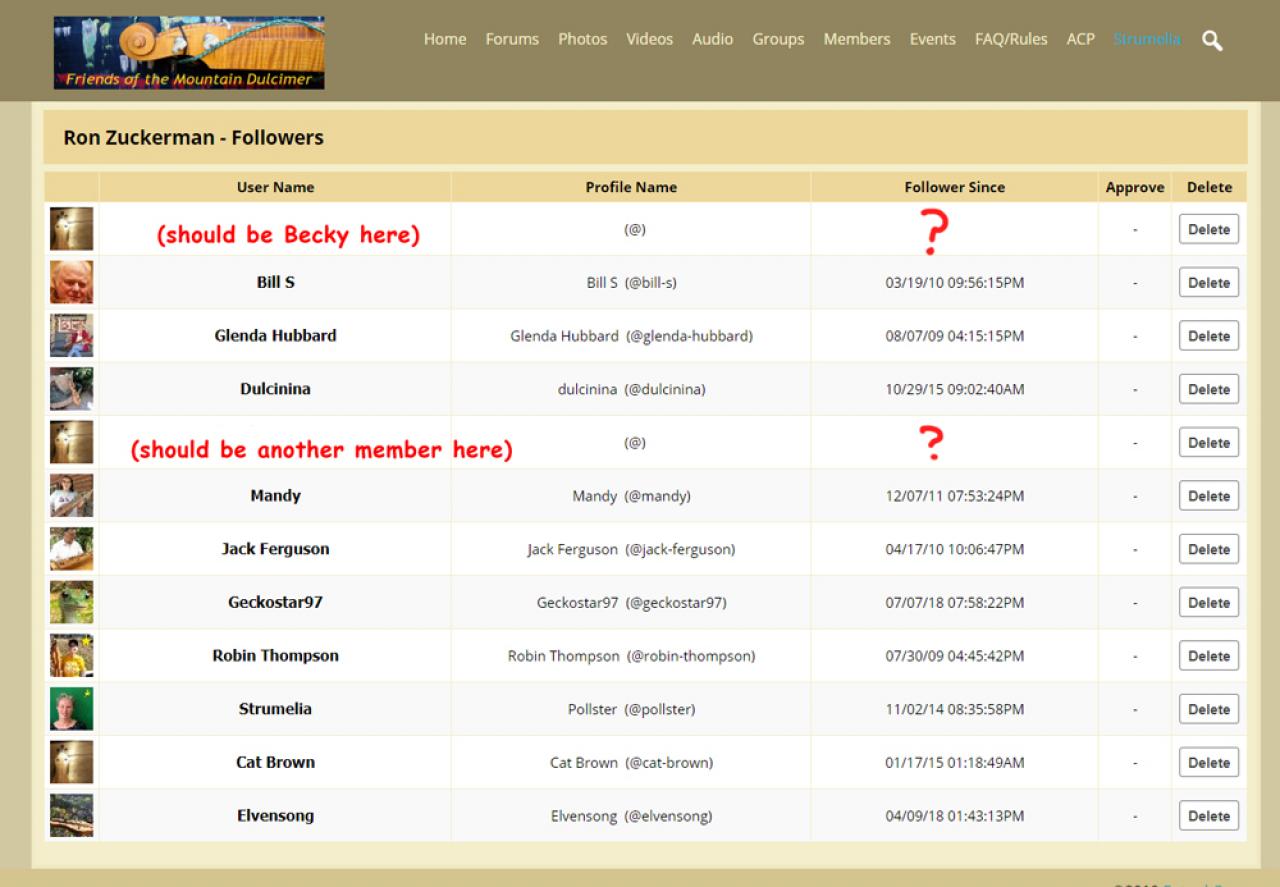Delete follower Strumelia
Viewport: 1280px width, 887px height.
1209,709
